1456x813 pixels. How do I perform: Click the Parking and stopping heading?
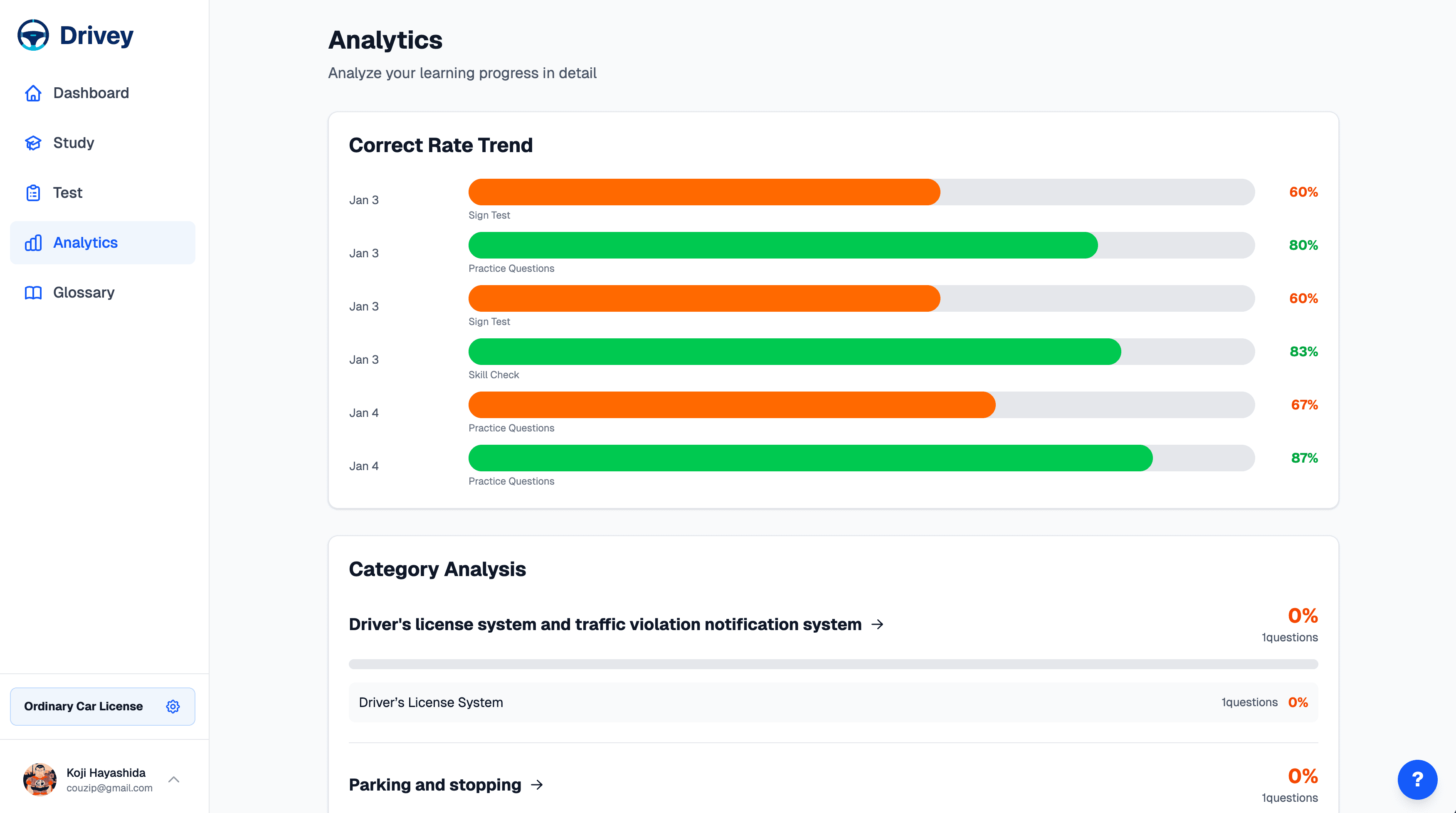coord(434,785)
